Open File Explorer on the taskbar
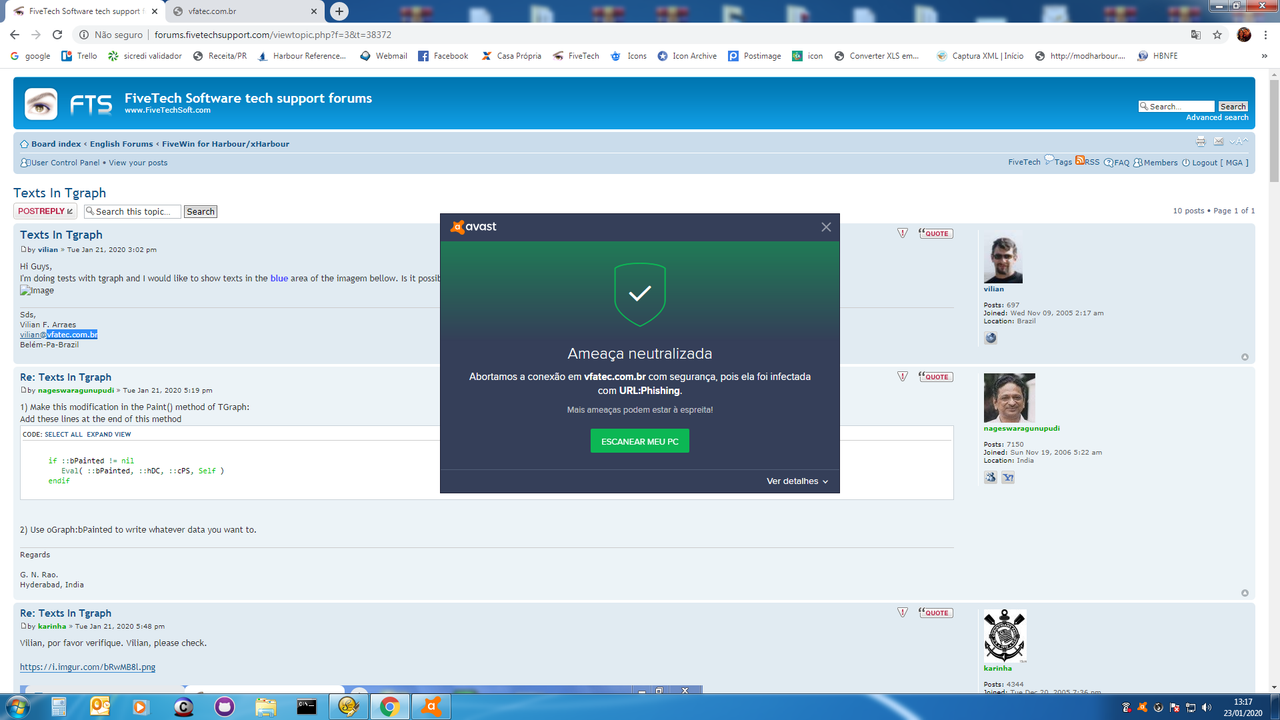 265,707
